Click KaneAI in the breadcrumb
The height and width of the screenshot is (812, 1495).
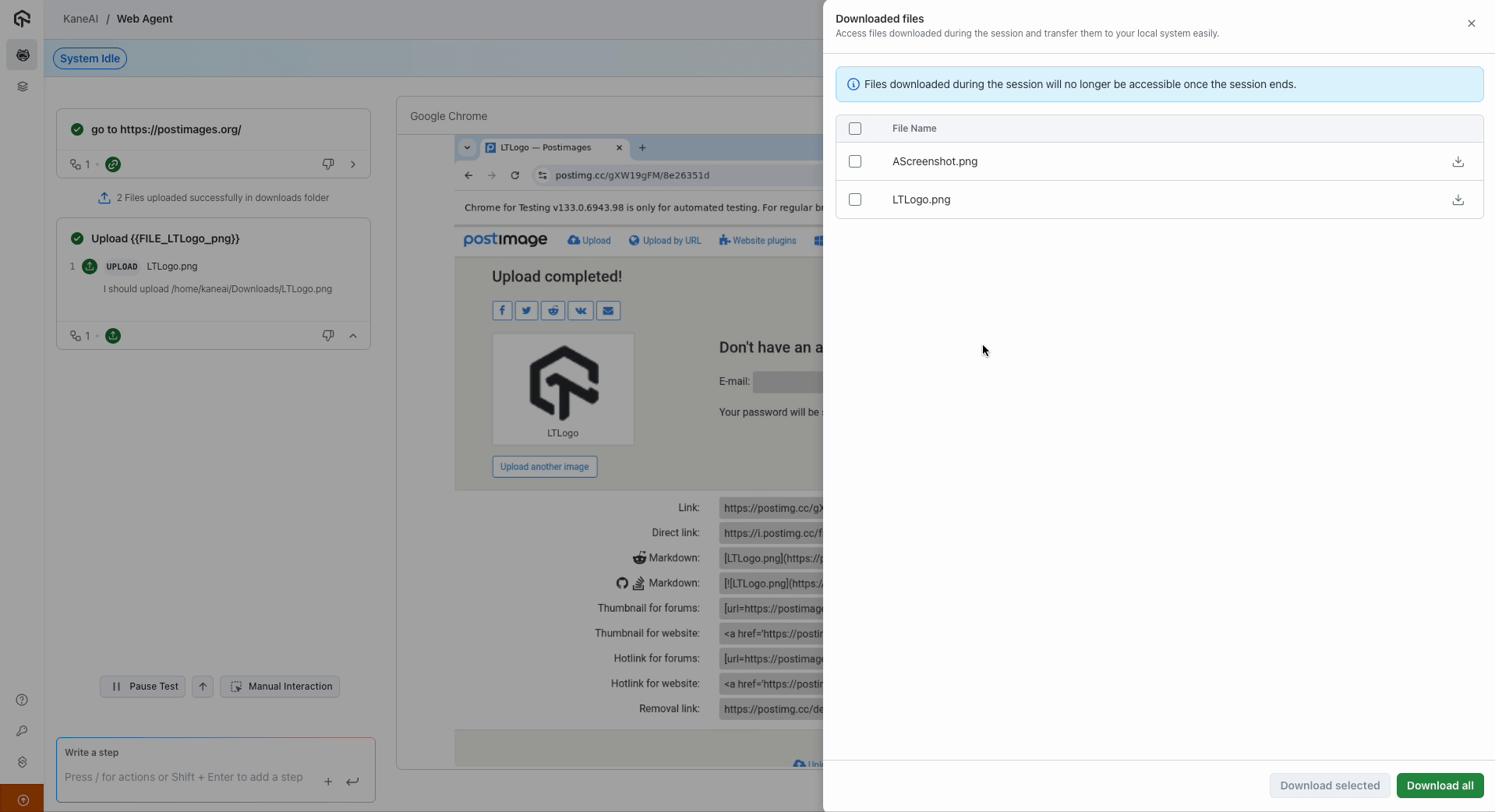(x=80, y=19)
